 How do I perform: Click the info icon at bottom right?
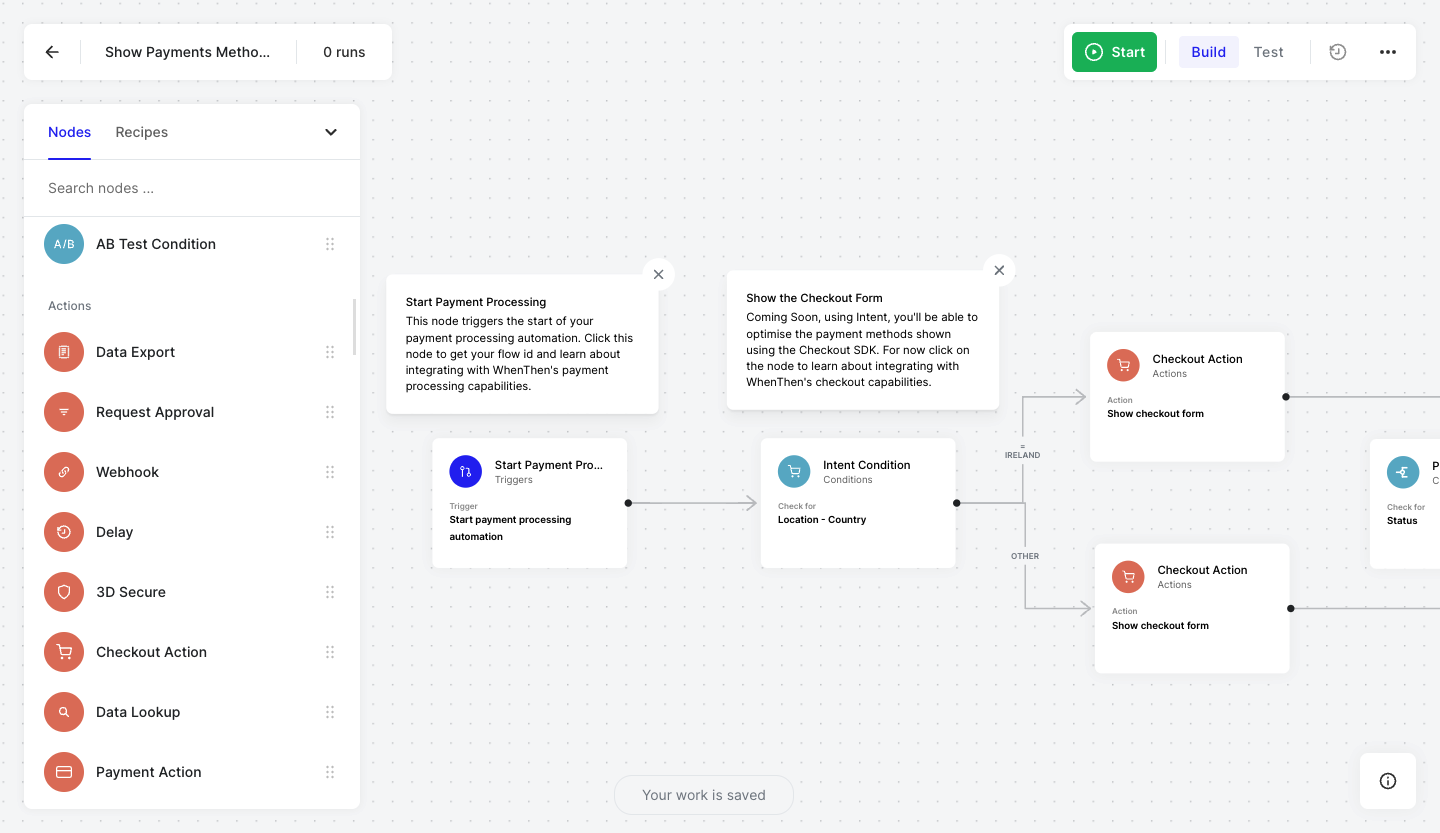click(x=1387, y=781)
